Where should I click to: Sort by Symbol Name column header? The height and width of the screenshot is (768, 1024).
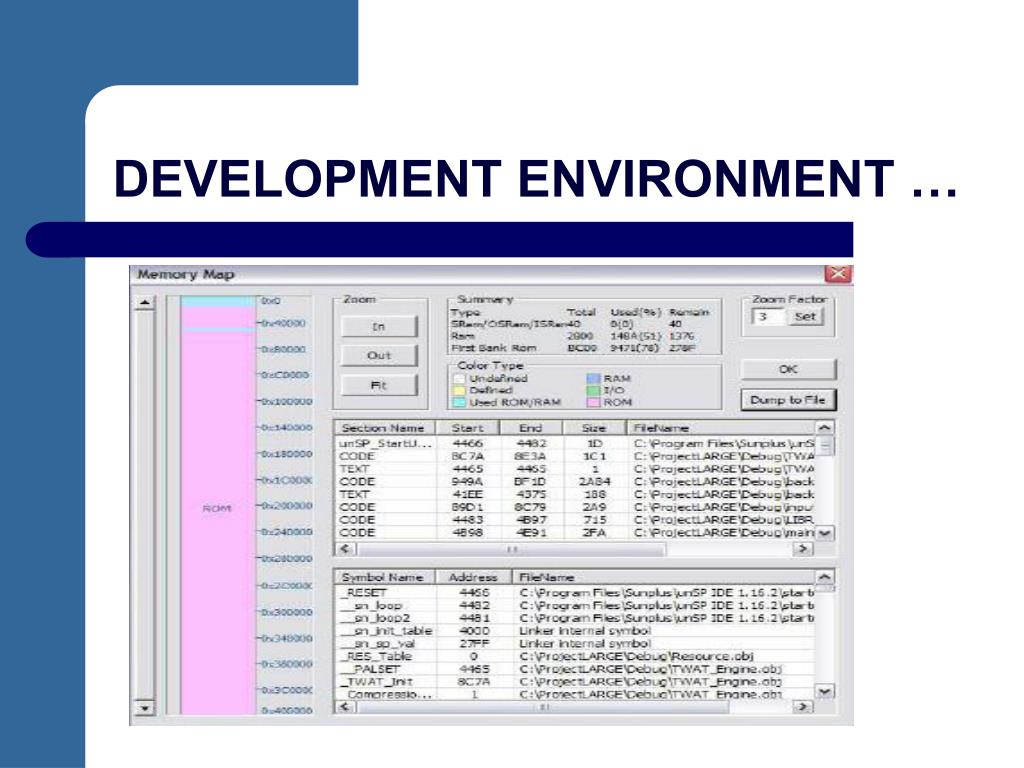(x=385, y=577)
